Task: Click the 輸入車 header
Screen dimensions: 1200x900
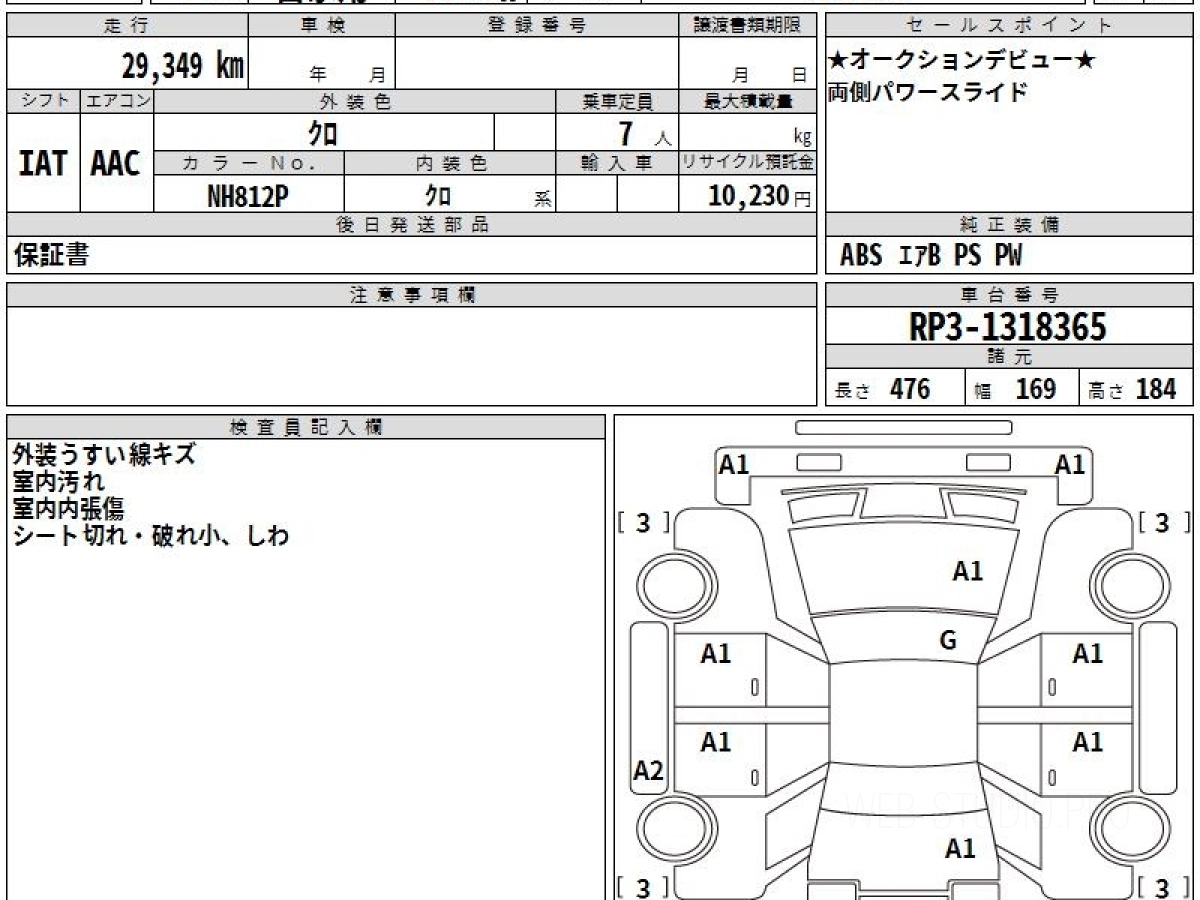Action: click(x=617, y=163)
